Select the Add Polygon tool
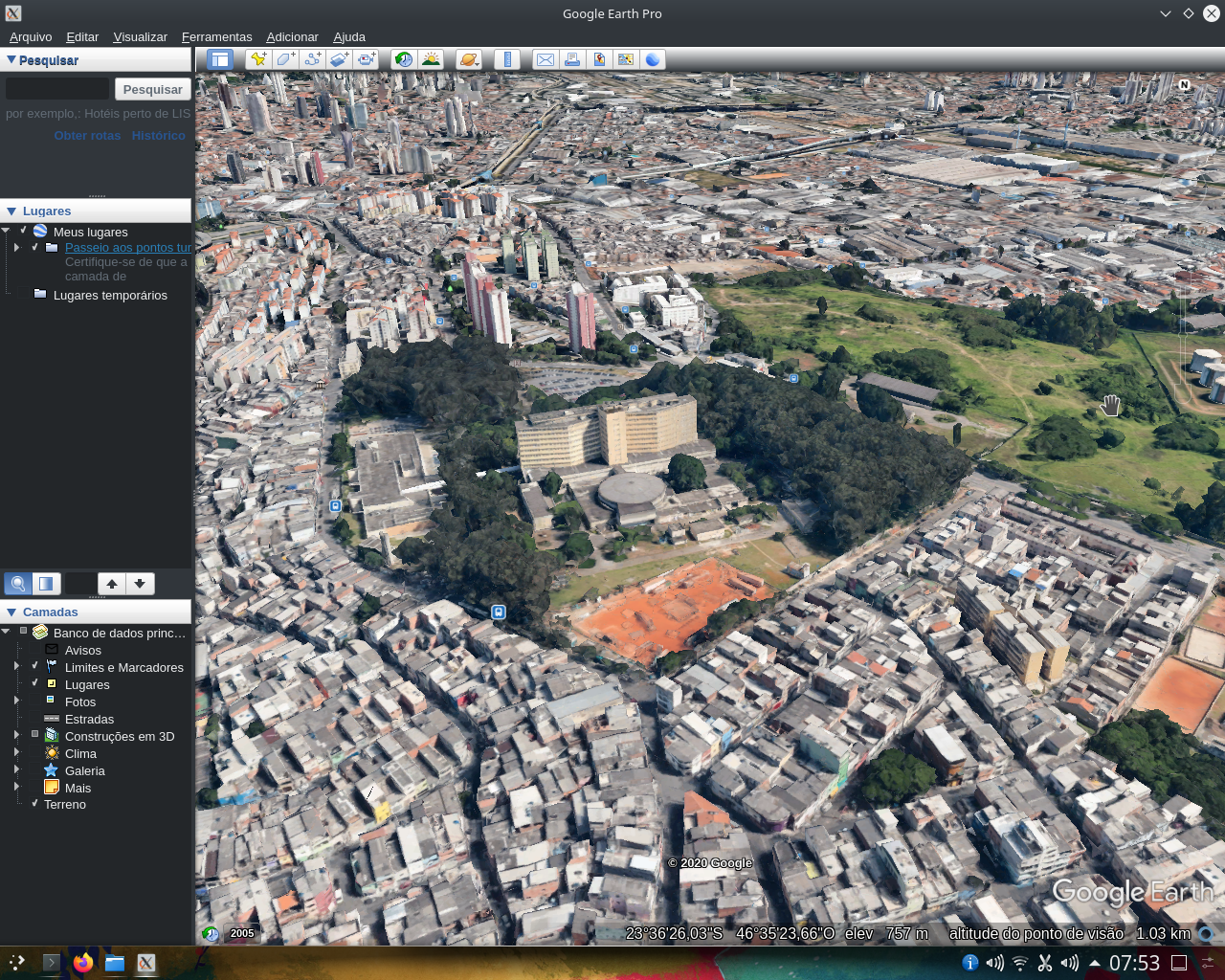The height and width of the screenshot is (980, 1225). 284,58
